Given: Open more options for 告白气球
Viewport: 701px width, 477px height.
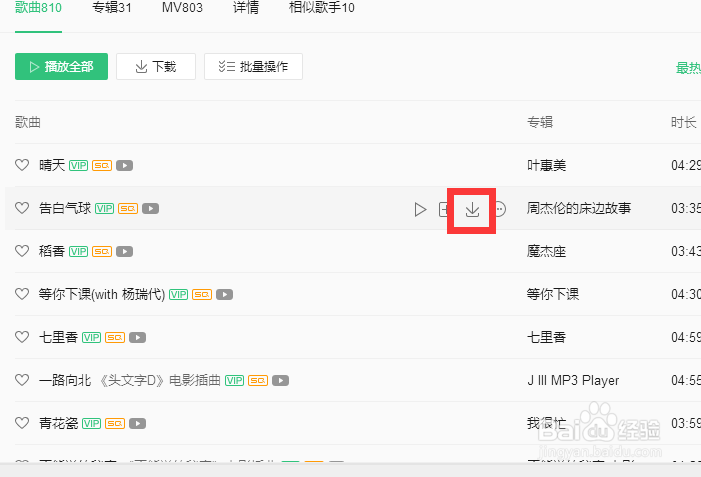Looking at the screenshot, I should tap(500, 209).
